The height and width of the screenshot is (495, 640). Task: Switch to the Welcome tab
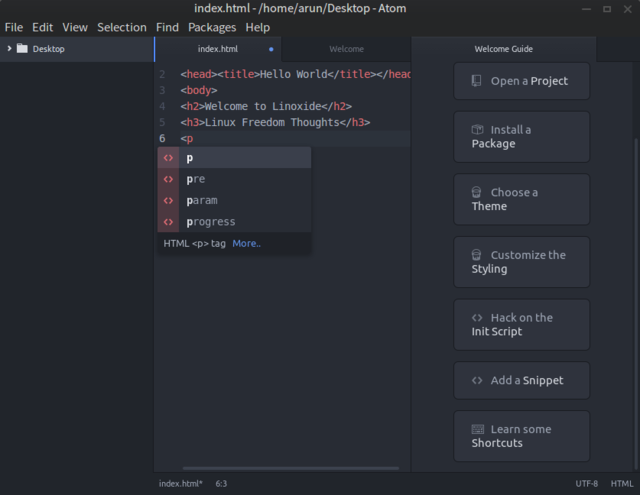click(x=346, y=49)
